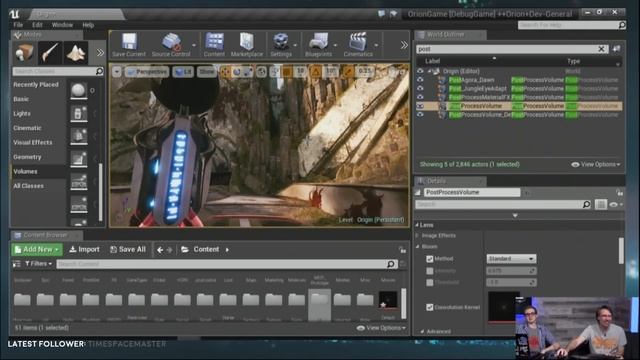Open the Marketplace from the toolbar
The image size is (640, 360).
247,44
